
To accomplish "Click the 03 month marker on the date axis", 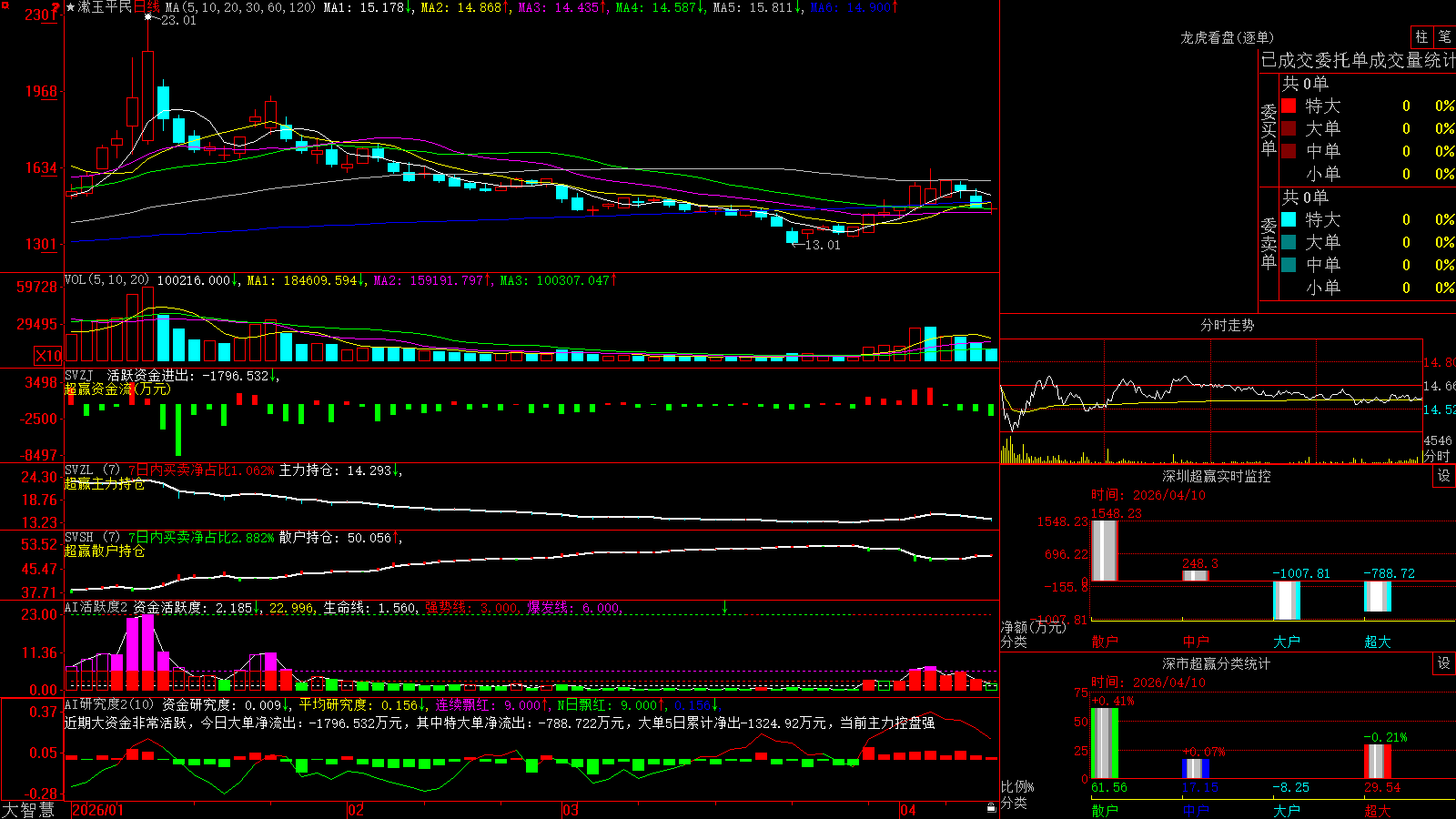I will click(571, 810).
